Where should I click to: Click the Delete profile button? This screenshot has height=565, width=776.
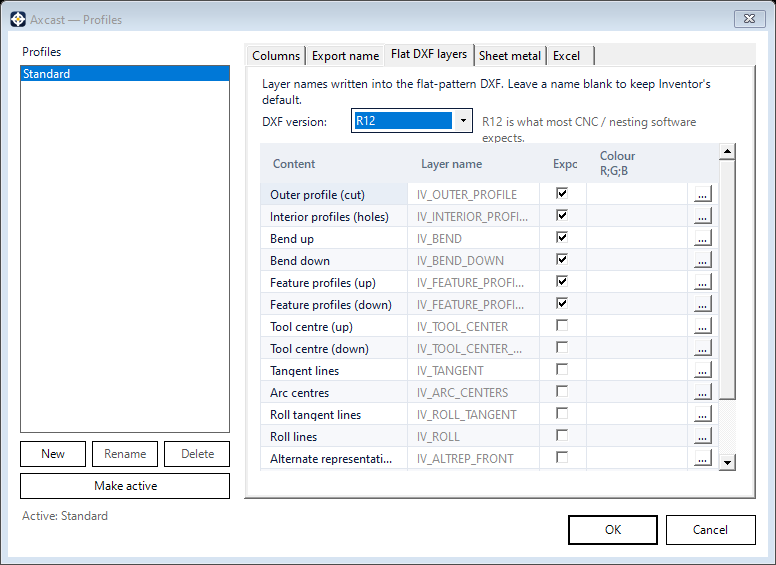[x=197, y=454]
